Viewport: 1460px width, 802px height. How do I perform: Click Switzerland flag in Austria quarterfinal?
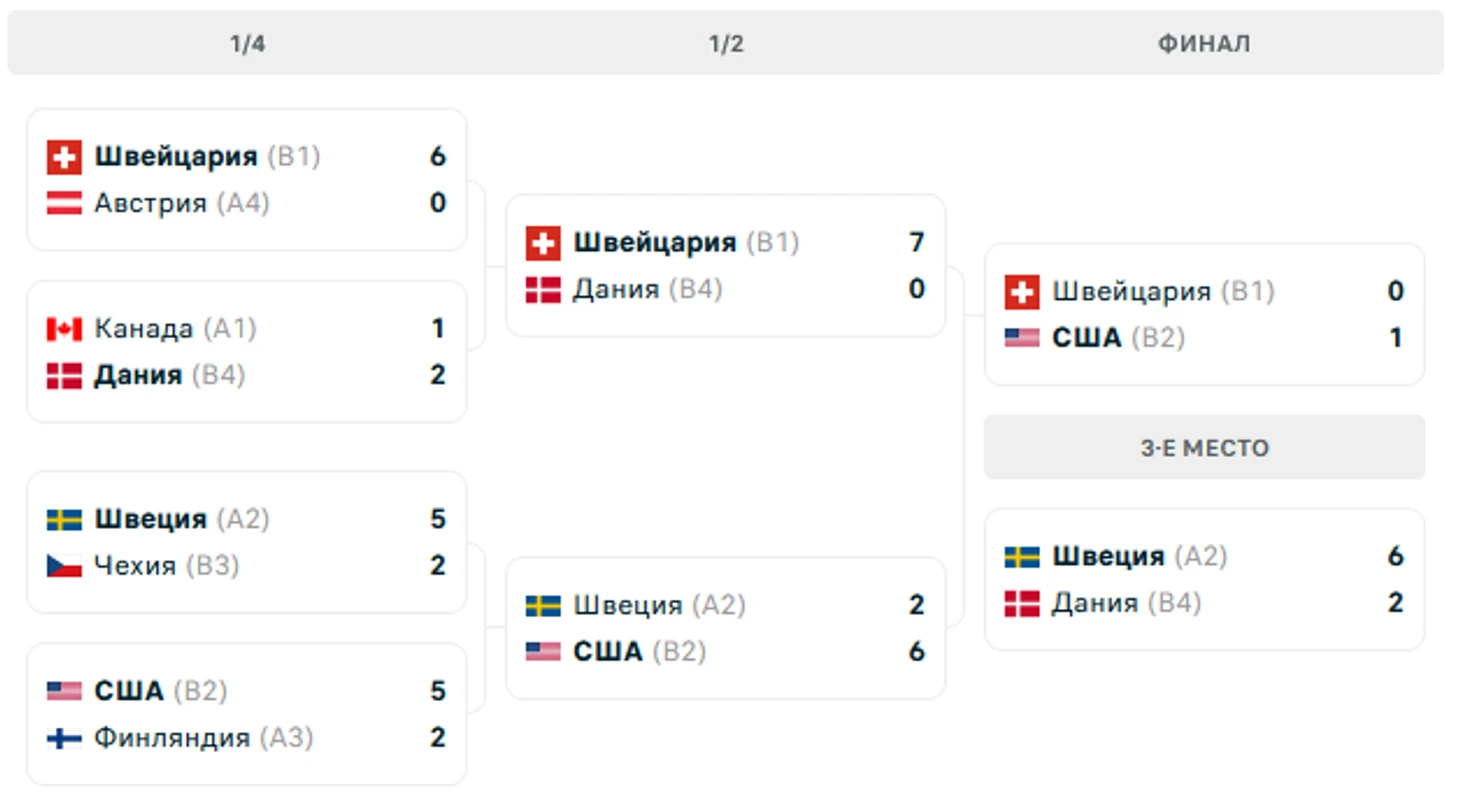pos(64,157)
